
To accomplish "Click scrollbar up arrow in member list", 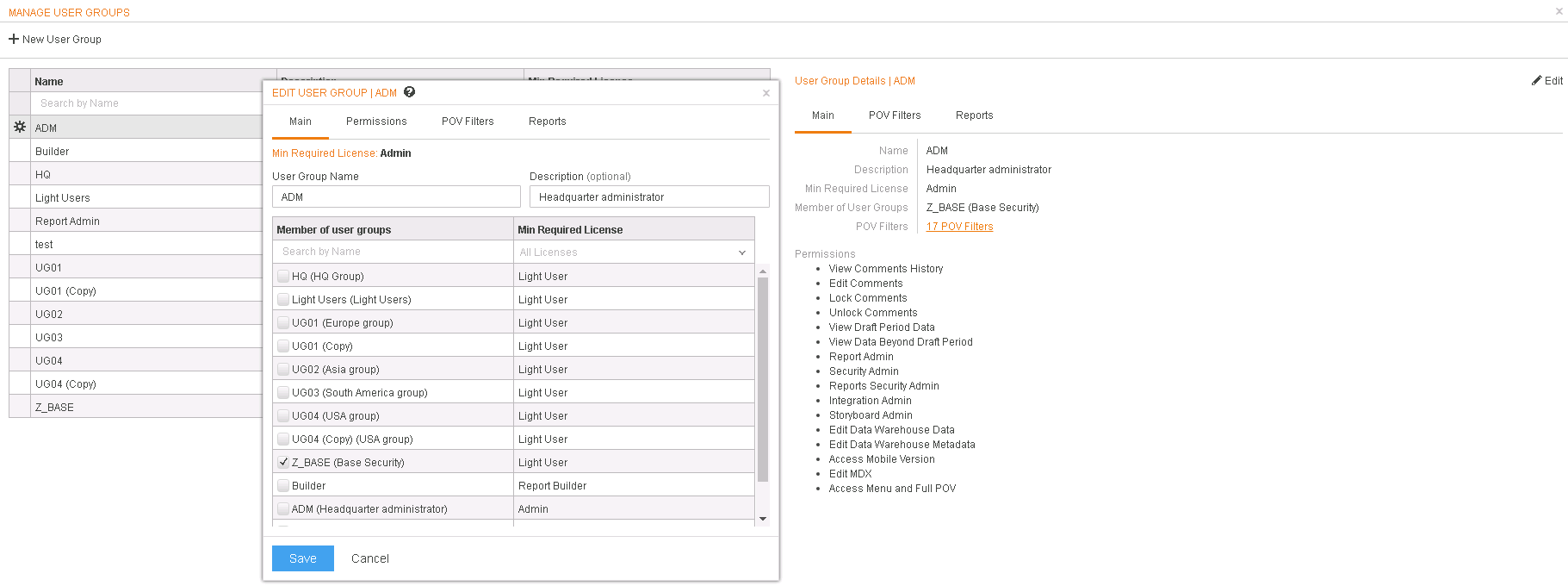I will coord(763,271).
